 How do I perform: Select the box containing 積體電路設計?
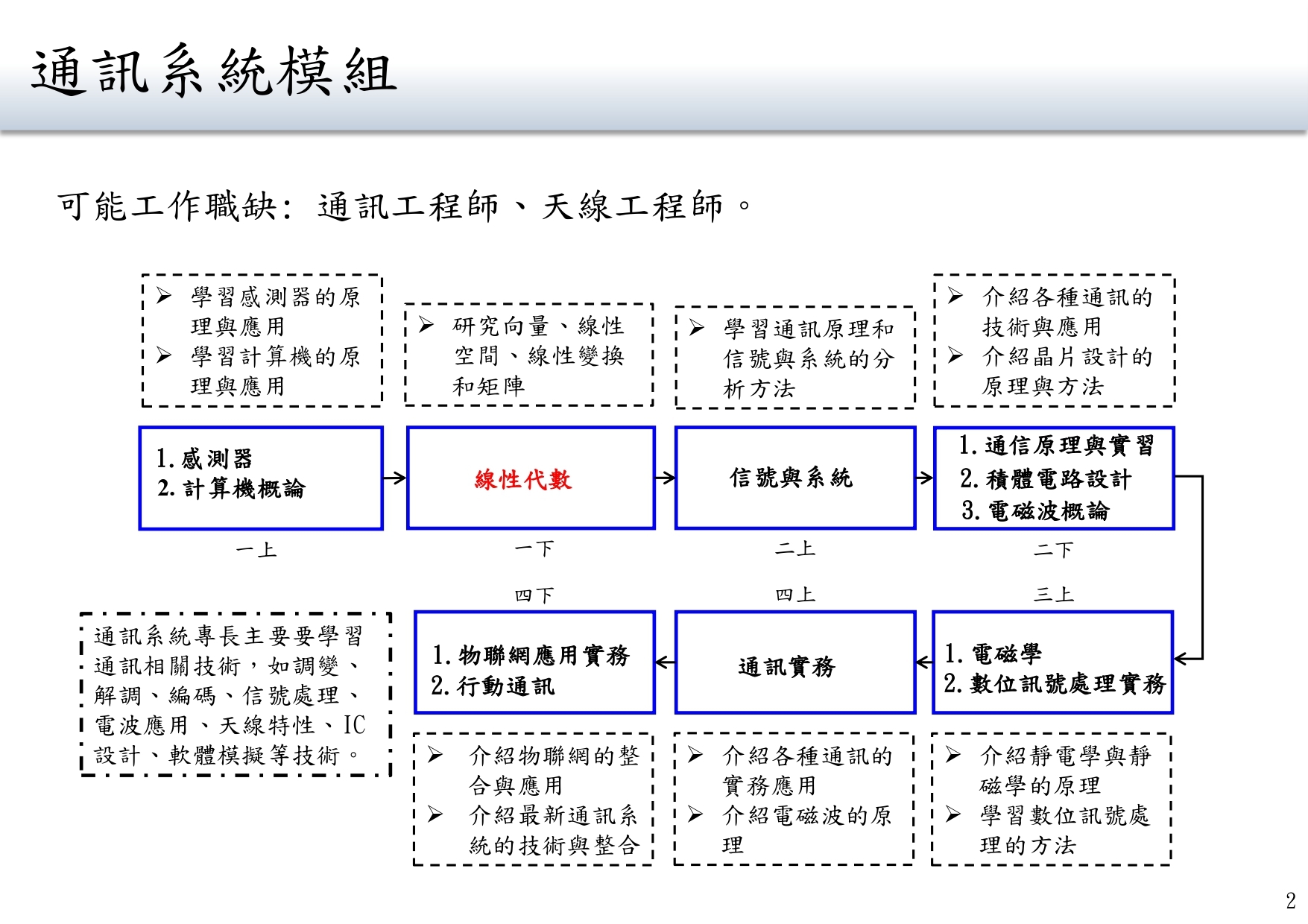click(x=1053, y=478)
